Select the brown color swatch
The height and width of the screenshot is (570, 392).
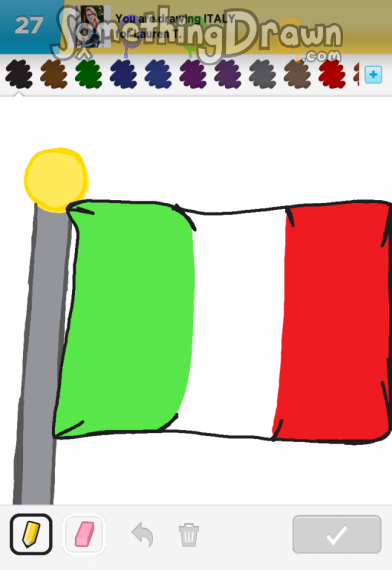tap(54, 75)
